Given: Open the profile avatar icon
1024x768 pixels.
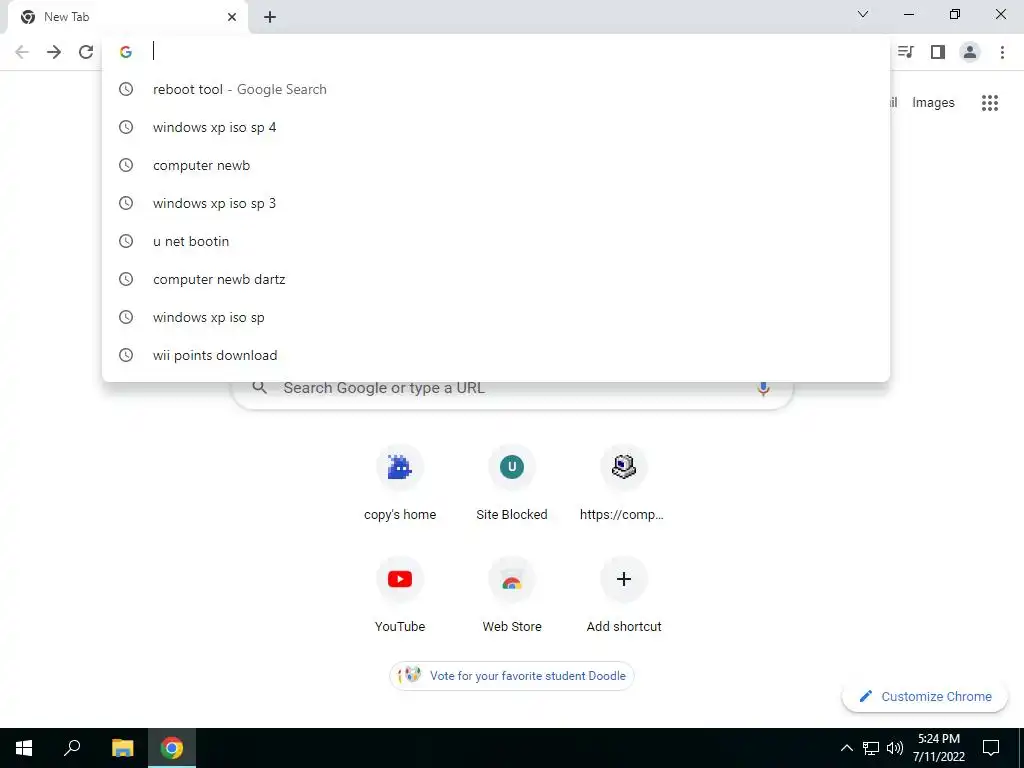Looking at the screenshot, I should point(970,52).
